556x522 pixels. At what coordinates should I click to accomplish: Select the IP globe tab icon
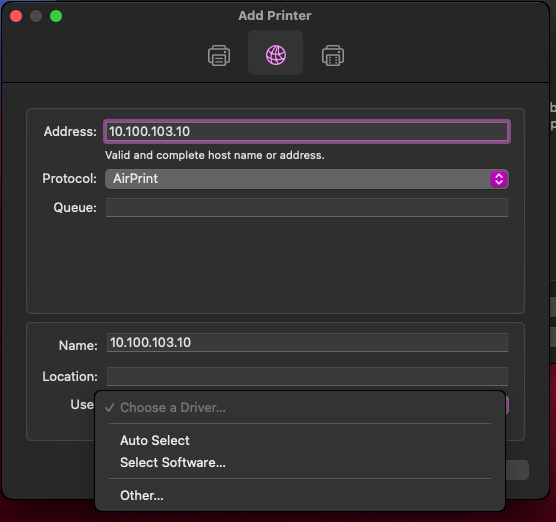276,55
